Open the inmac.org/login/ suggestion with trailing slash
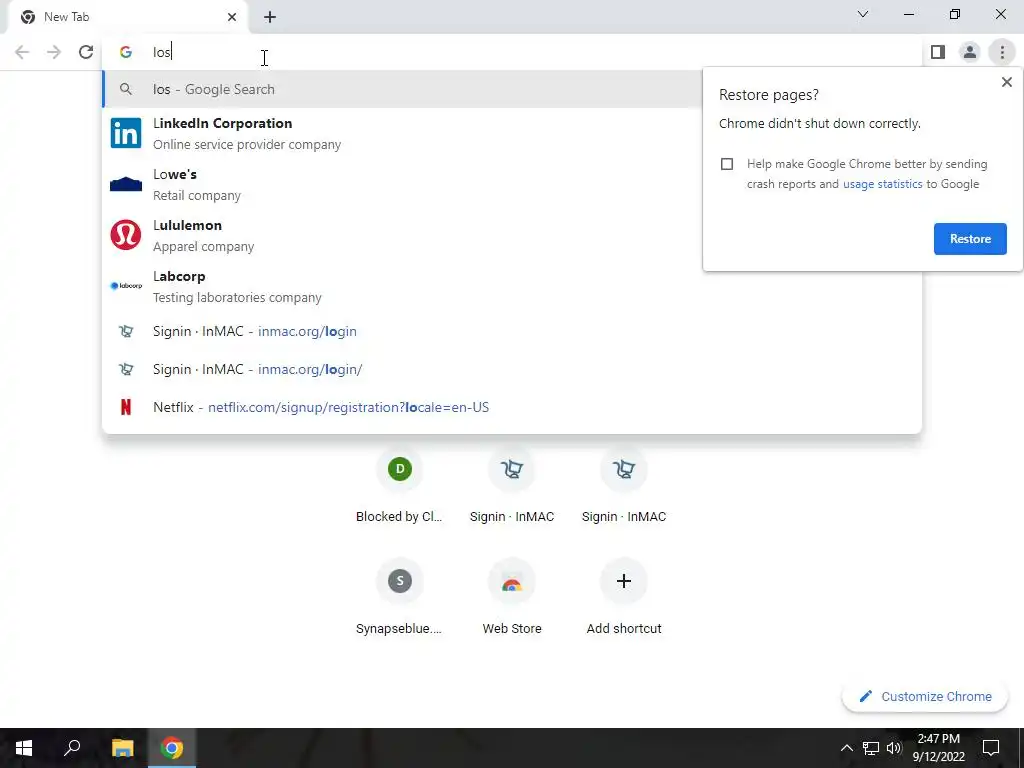 [512, 369]
